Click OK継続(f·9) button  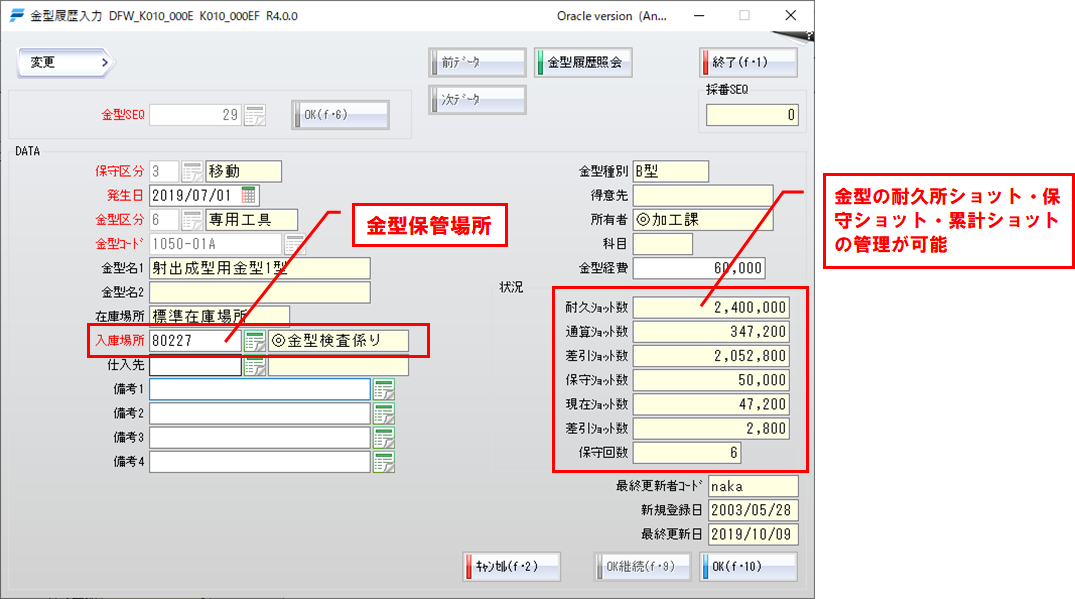642,567
